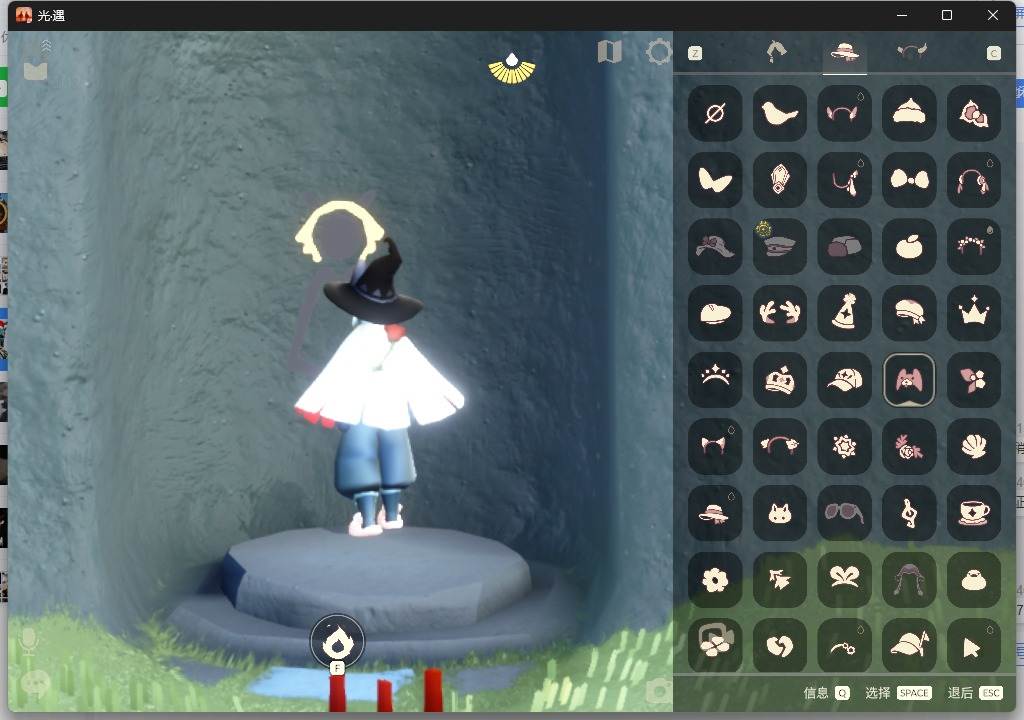The width and height of the screenshot is (1024, 720).
Task: Choose the rose flower hair accessory
Action: pos(909,446)
